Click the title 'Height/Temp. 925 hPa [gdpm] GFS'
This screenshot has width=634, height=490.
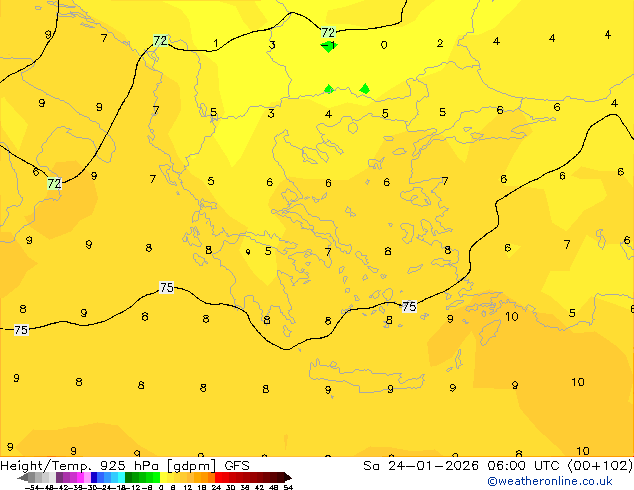pos(125,466)
